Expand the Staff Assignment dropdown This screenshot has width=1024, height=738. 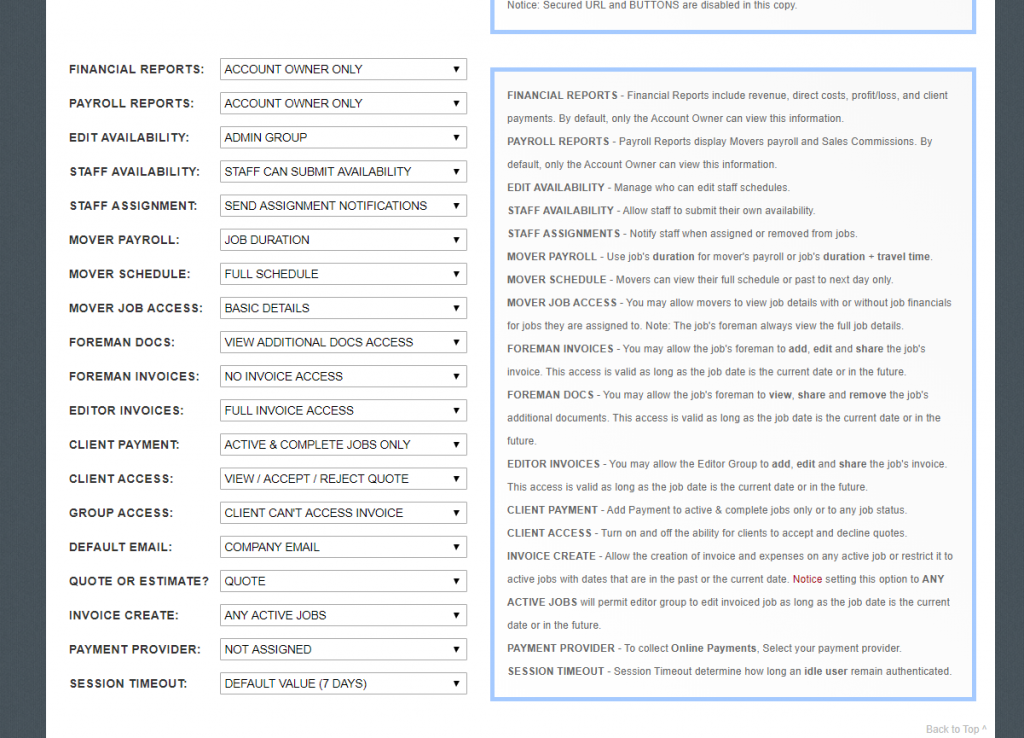tap(343, 205)
